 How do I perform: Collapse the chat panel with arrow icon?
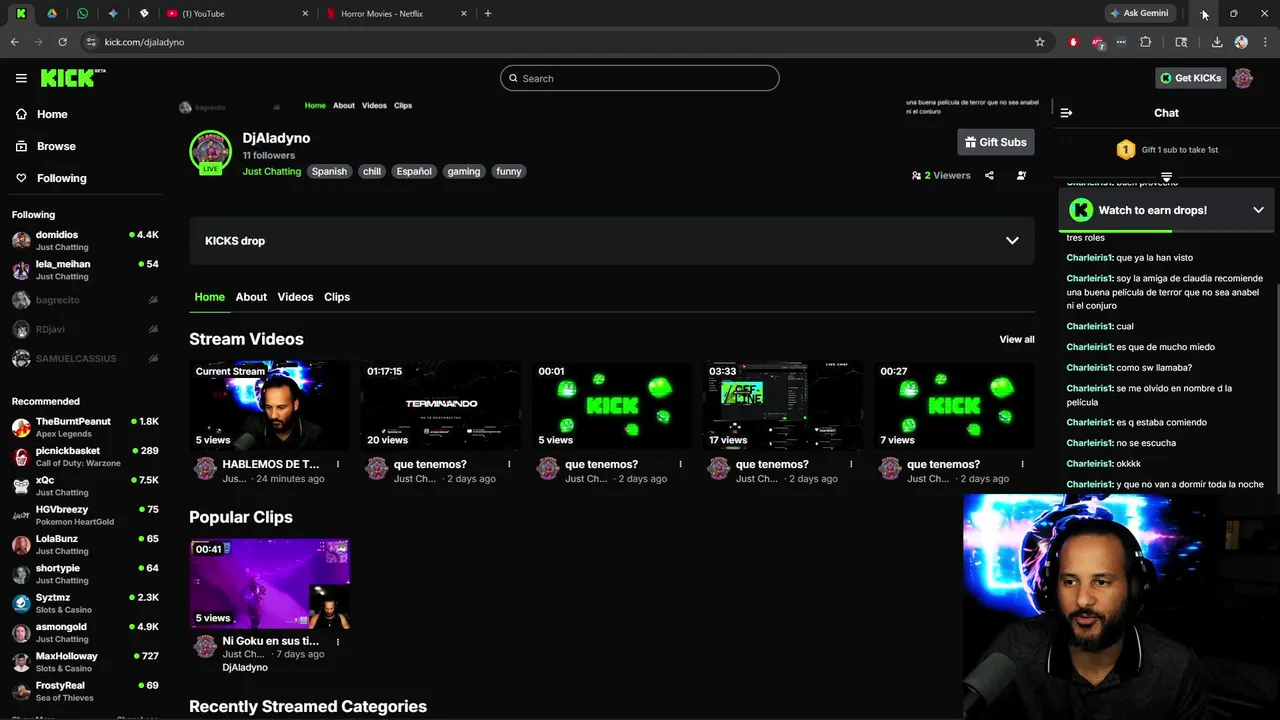coord(1066,113)
